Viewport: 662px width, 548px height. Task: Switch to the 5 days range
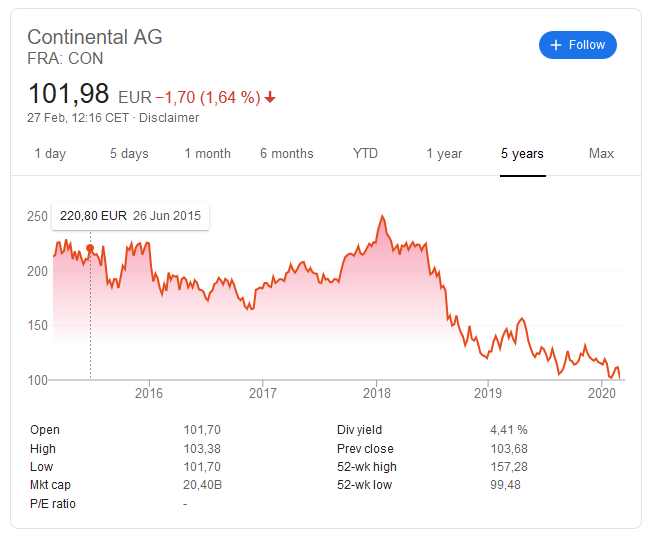coord(129,154)
